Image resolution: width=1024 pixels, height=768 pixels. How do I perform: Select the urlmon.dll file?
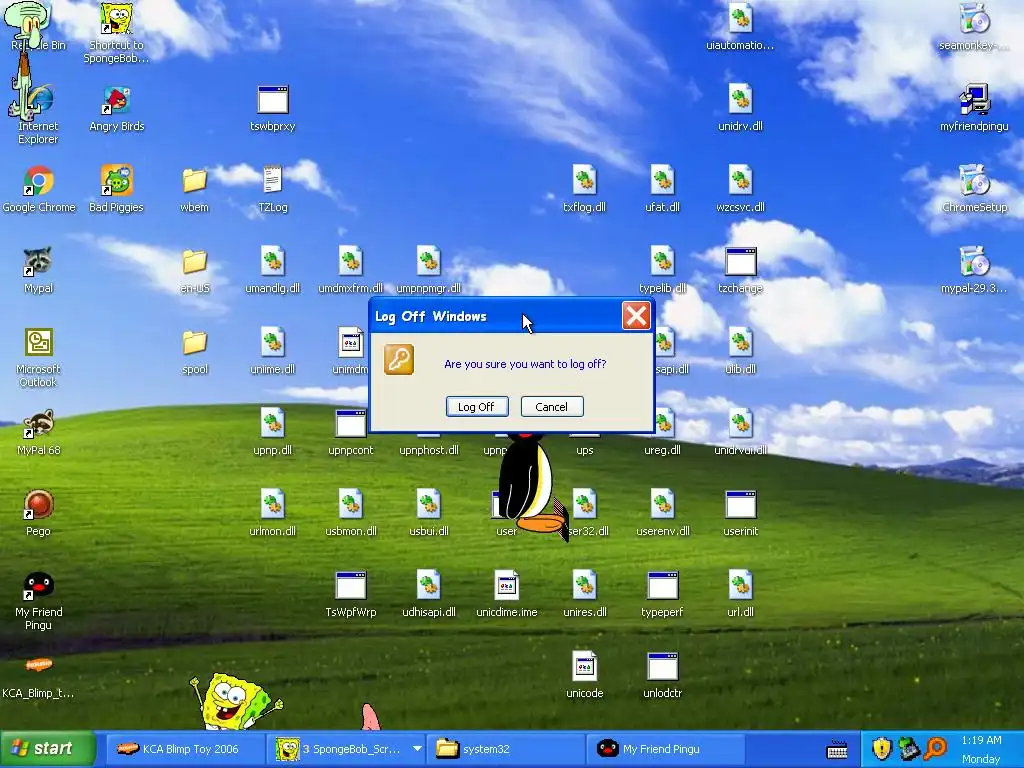[273, 513]
